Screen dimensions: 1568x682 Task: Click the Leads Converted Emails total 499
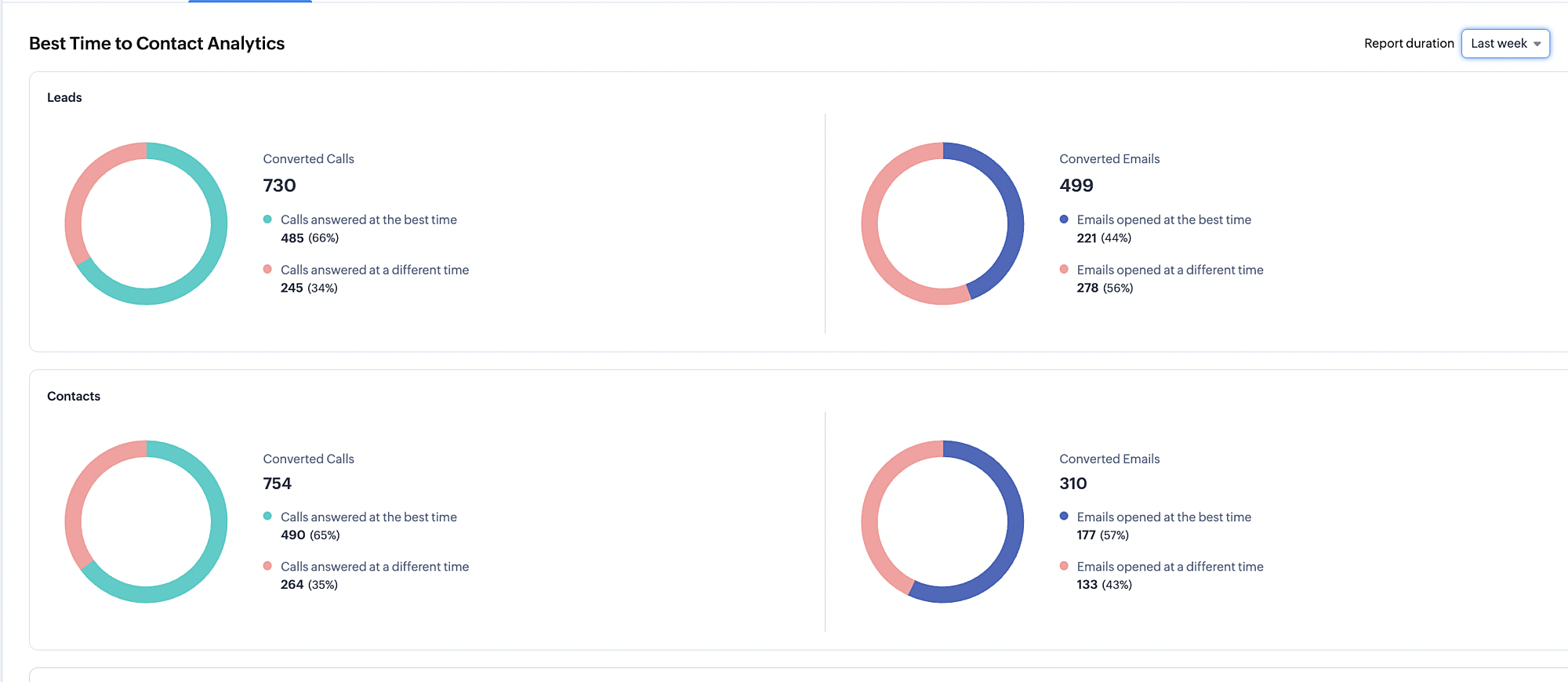pos(1076,186)
